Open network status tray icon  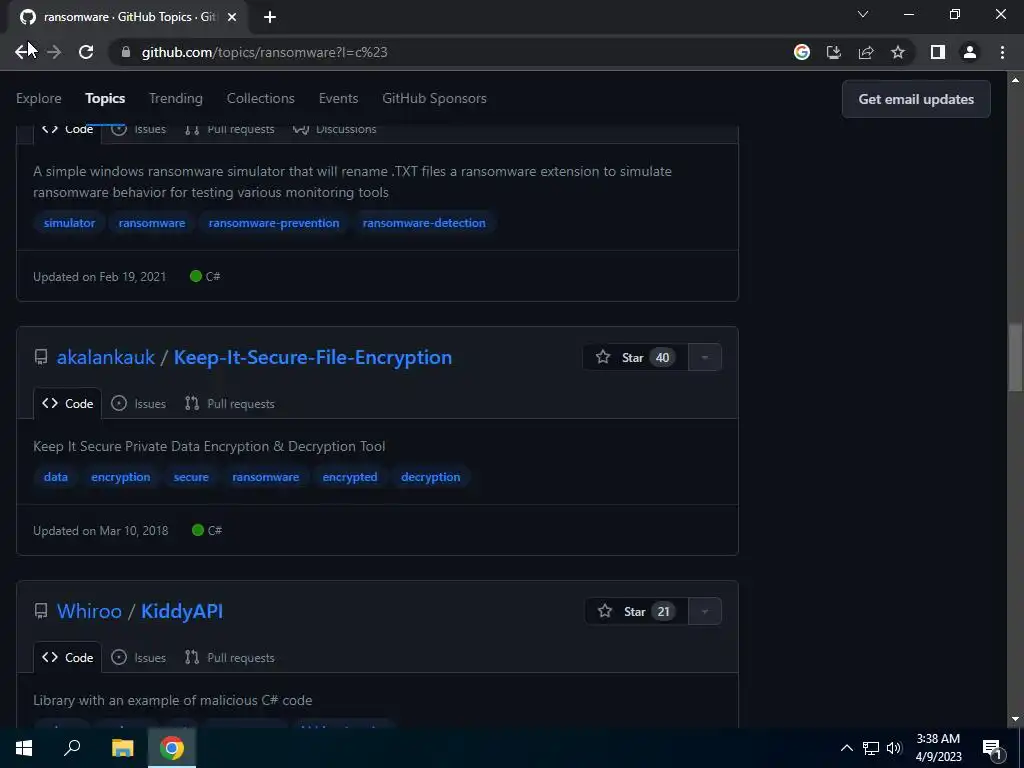coord(871,748)
